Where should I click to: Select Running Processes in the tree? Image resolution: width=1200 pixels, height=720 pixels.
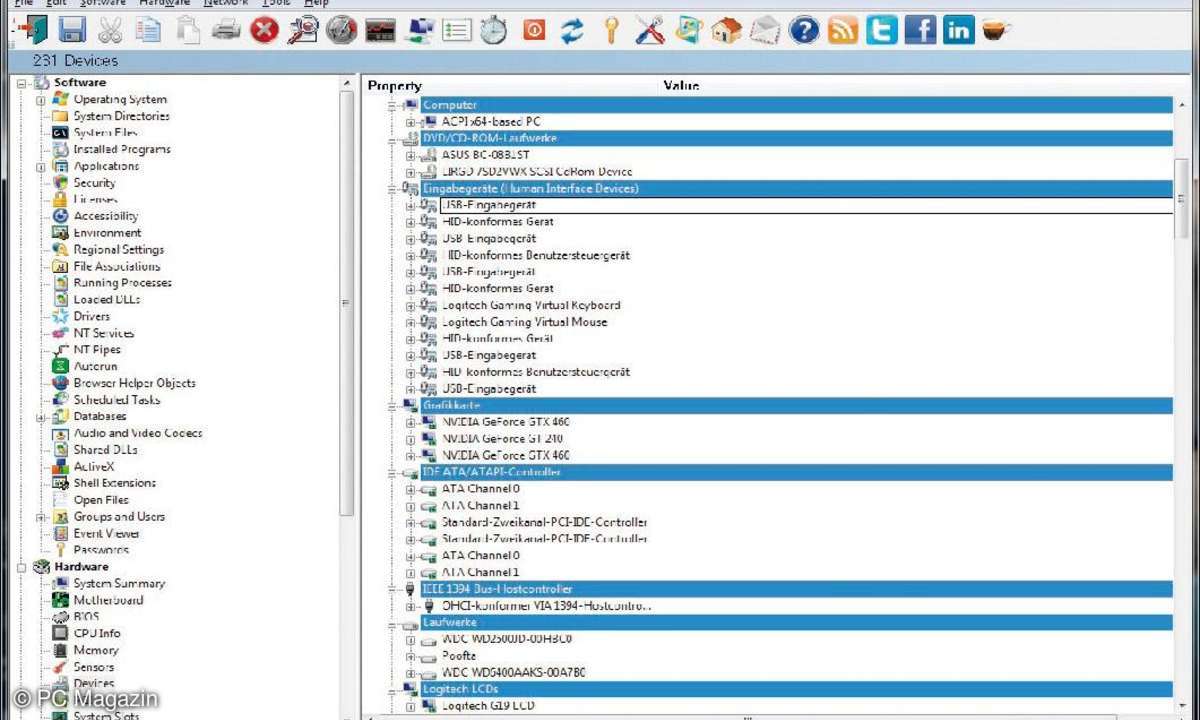pos(122,283)
